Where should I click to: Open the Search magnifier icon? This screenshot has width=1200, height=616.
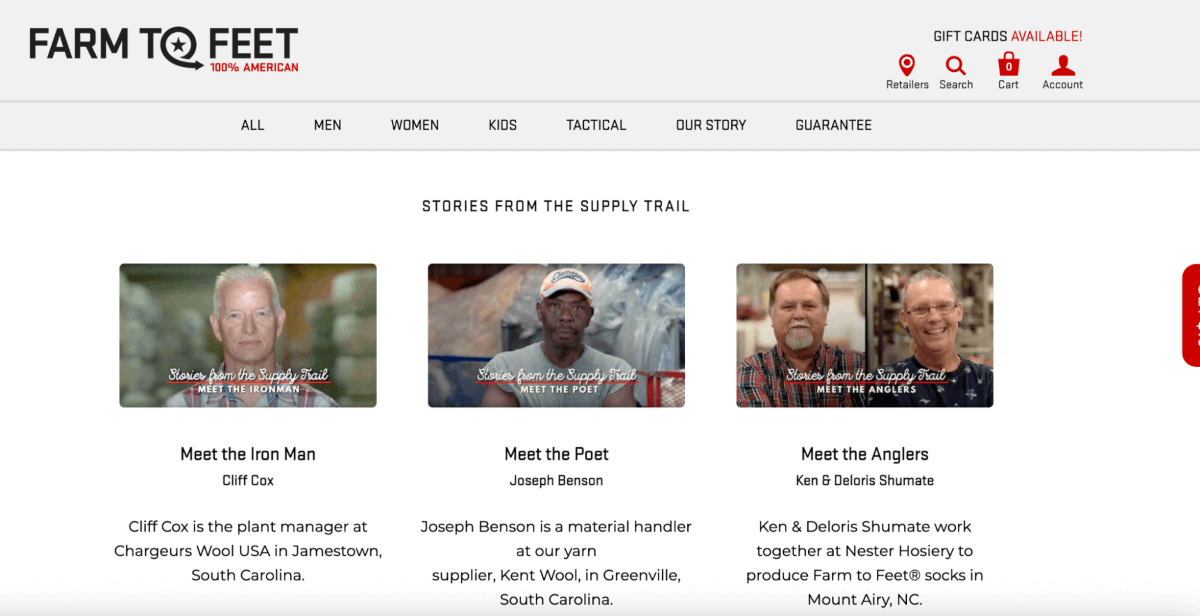coord(956,67)
